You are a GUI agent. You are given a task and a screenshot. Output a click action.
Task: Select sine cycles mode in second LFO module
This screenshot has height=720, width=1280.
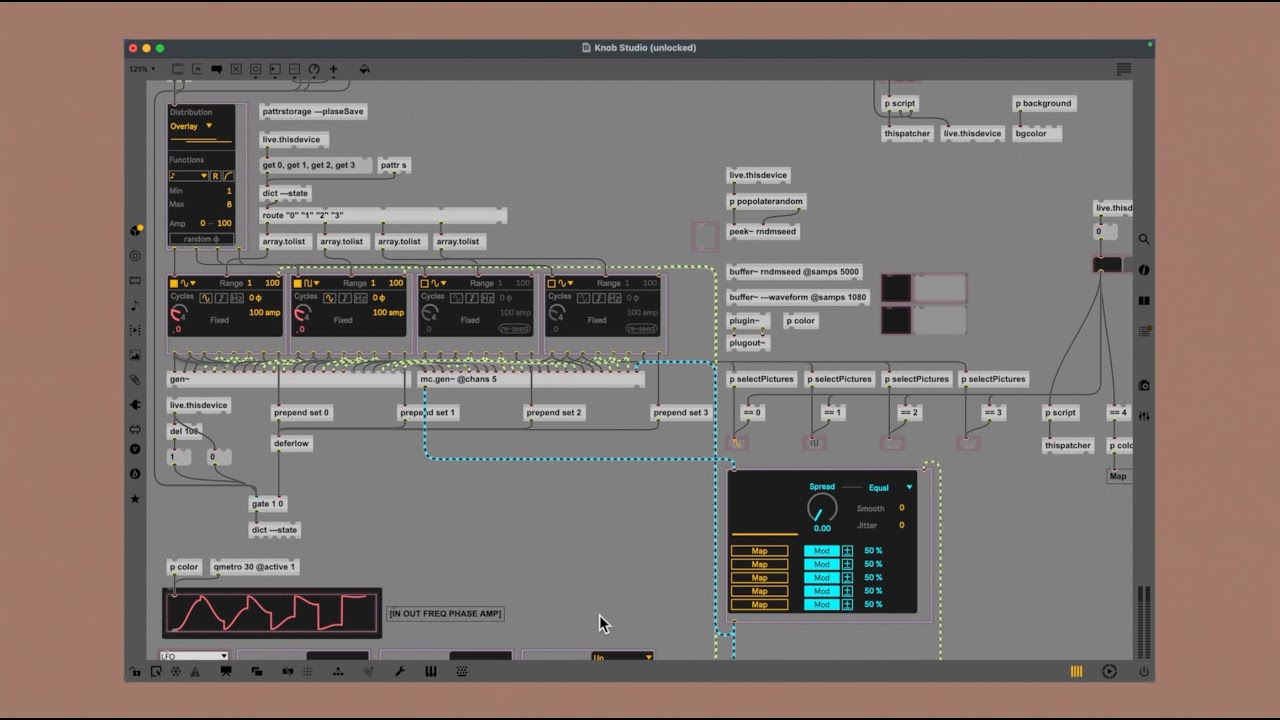[329, 298]
